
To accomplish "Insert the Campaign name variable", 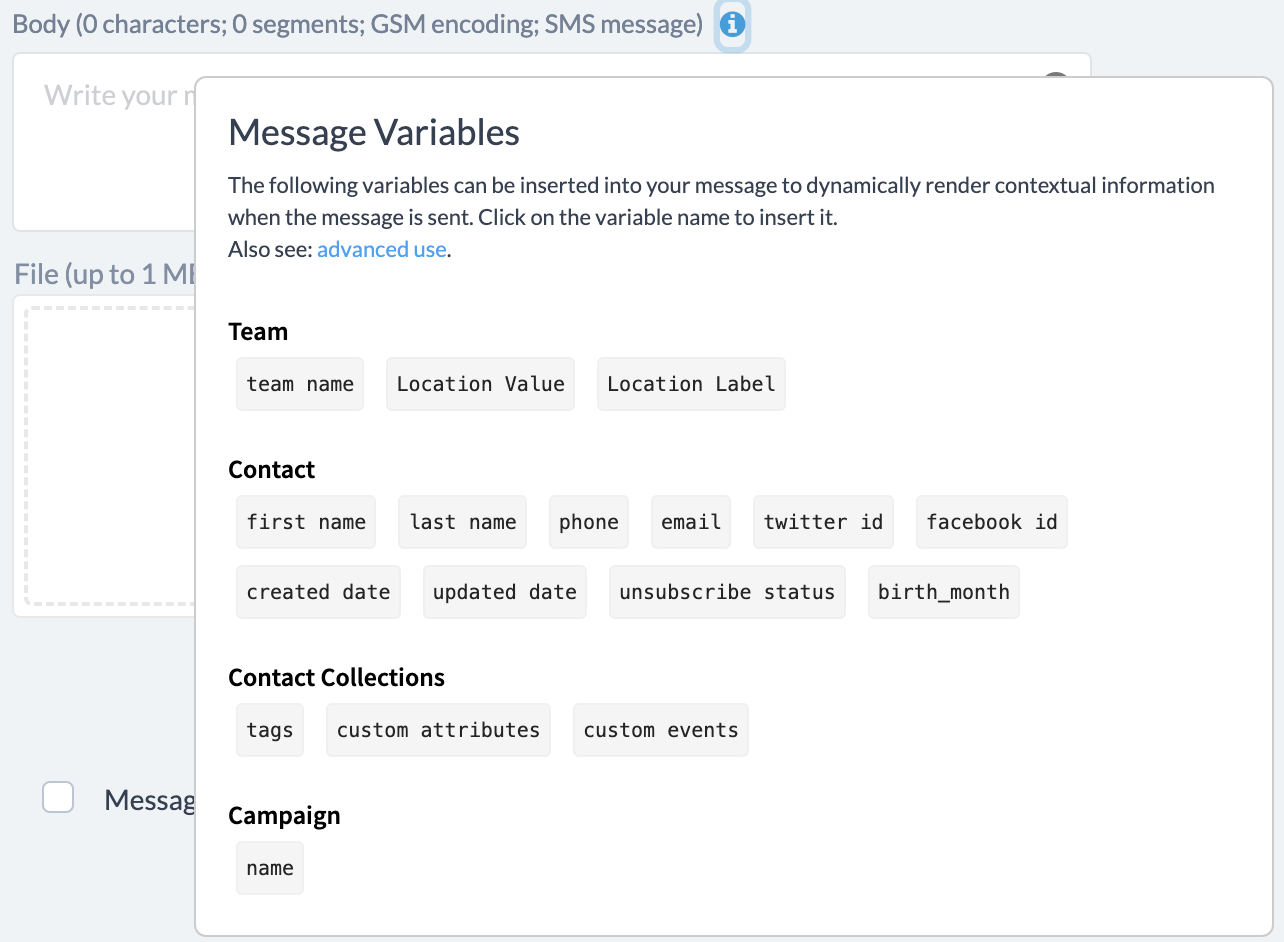I will pyautogui.click(x=270, y=868).
